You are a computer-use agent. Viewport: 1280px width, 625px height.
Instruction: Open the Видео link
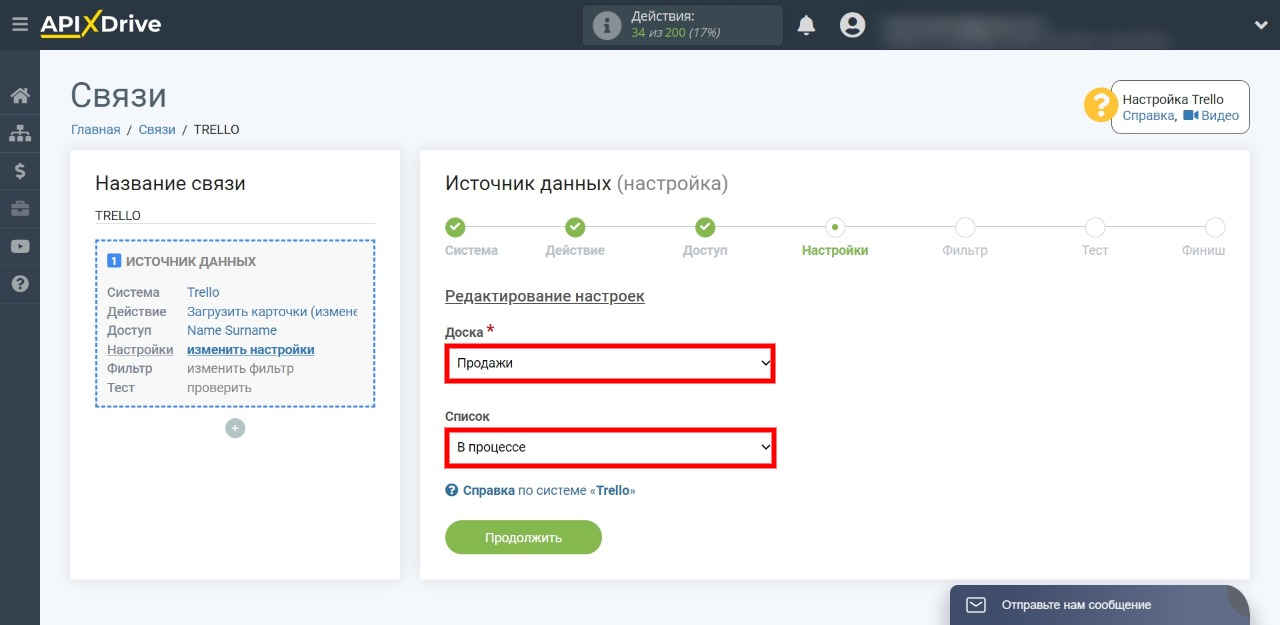pyautogui.click(x=1211, y=116)
